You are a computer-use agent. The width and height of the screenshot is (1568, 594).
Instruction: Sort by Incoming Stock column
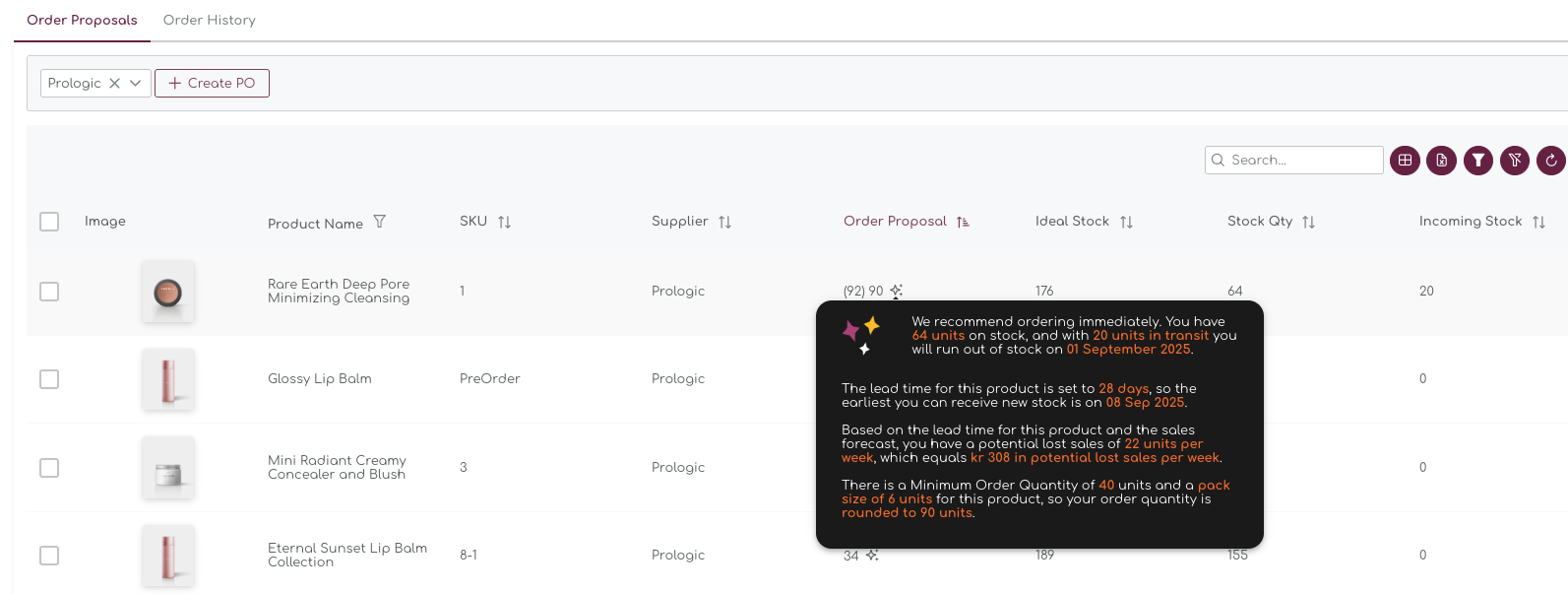(1538, 222)
